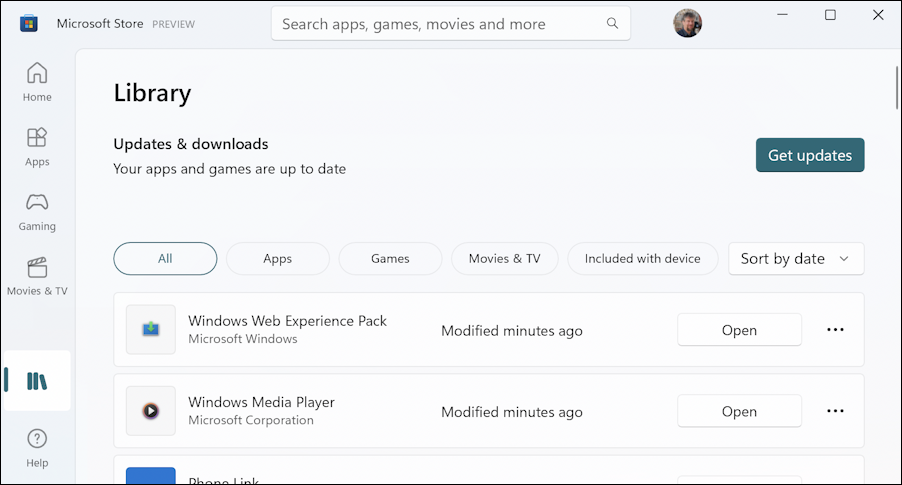
Task: Select the All filter
Action: coord(165,258)
